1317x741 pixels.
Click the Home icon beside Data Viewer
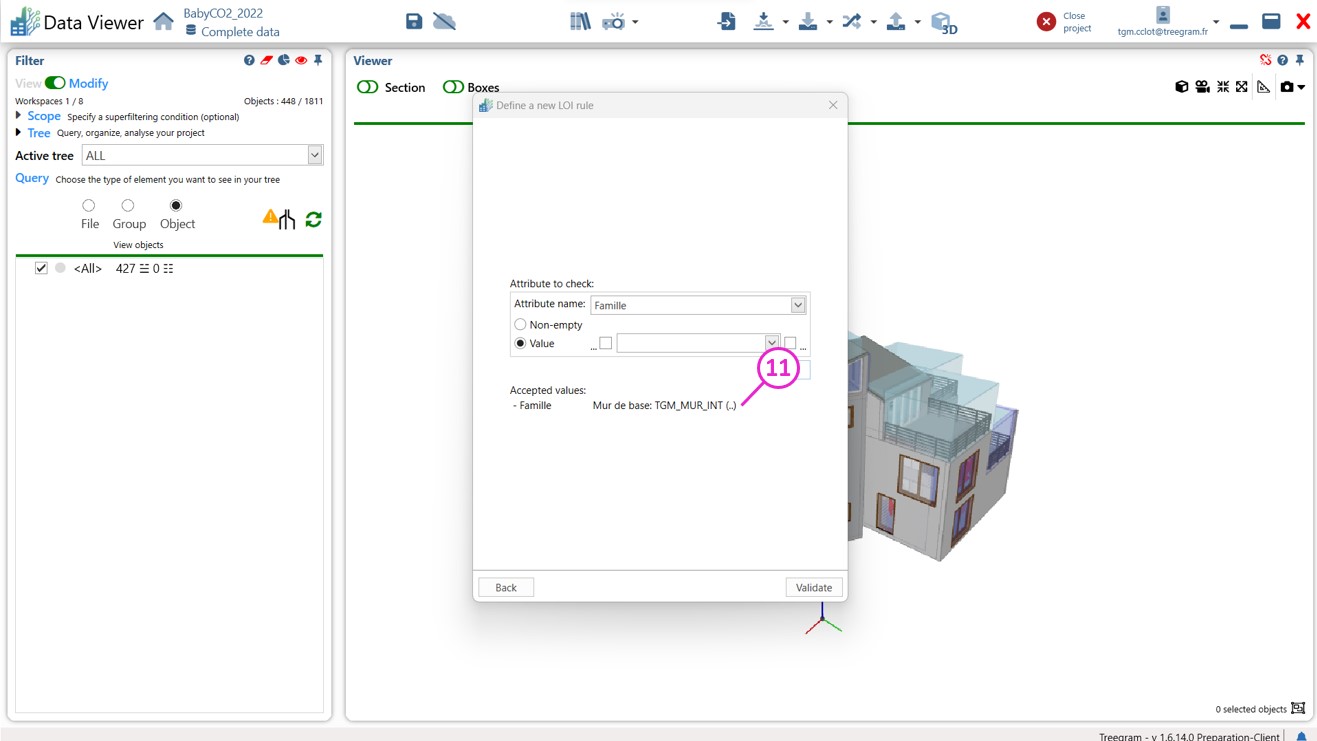click(x=163, y=21)
